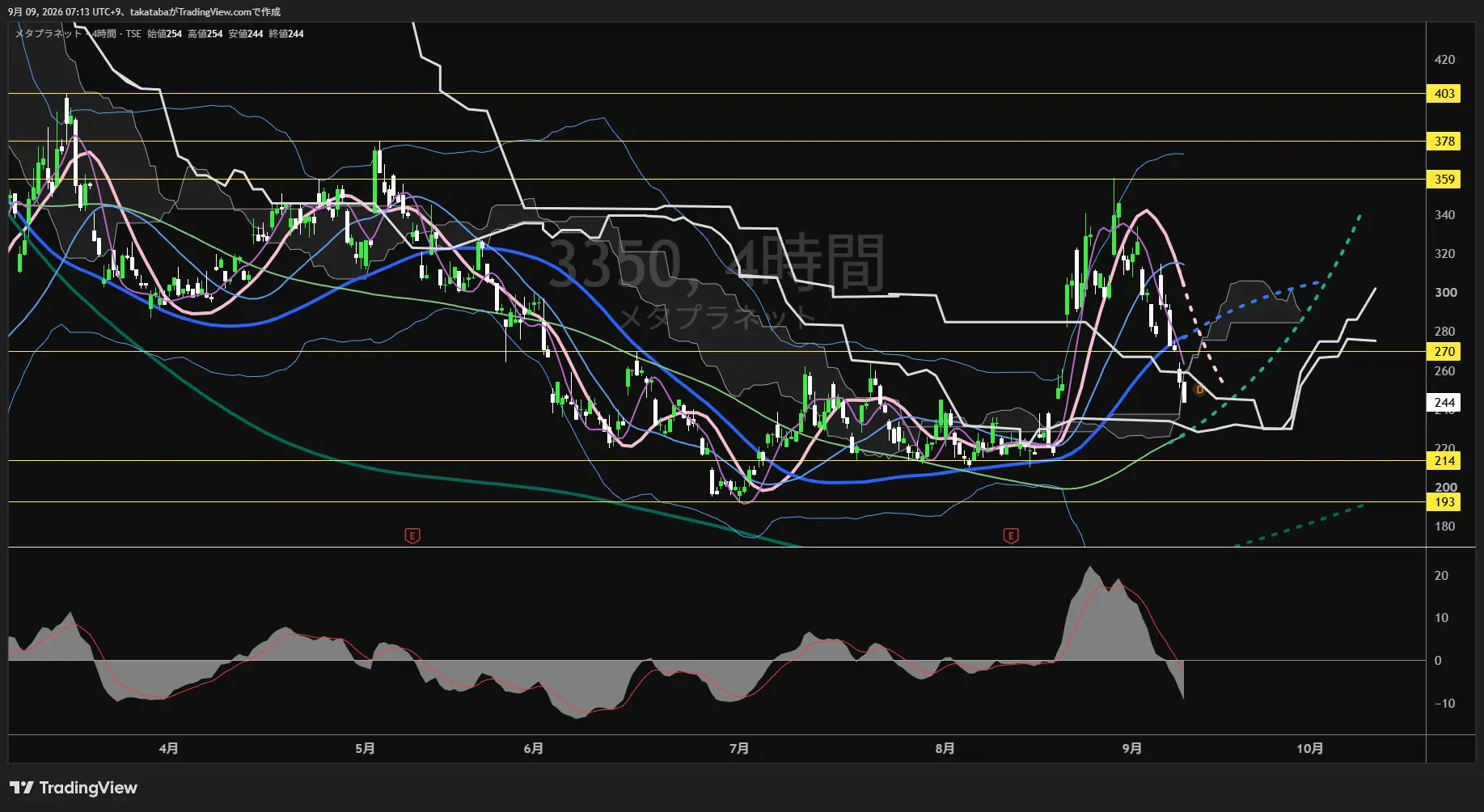Image resolution: width=1484 pixels, height=812 pixels.
Task: Click the 6月 time axis label
Action: pyautogui.click(x=533, y=749)
